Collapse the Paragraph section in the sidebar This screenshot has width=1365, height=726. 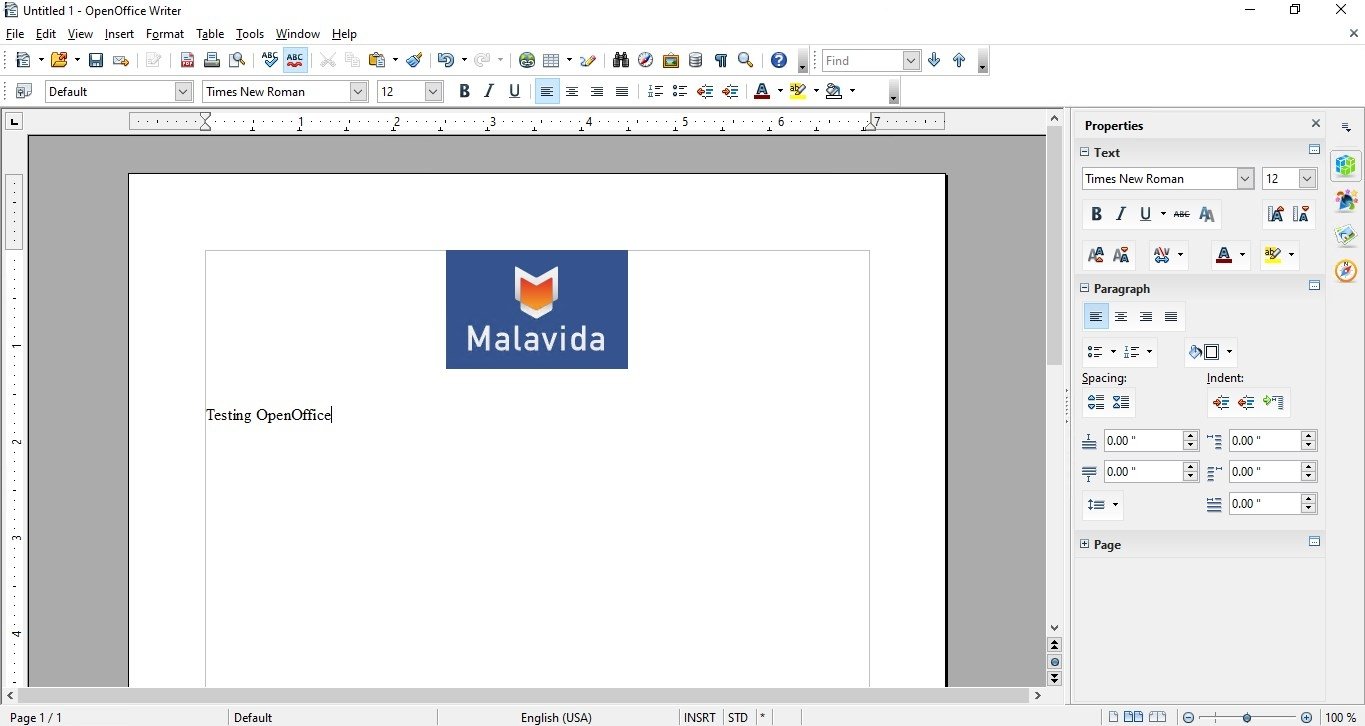[x=1084, y=288]
